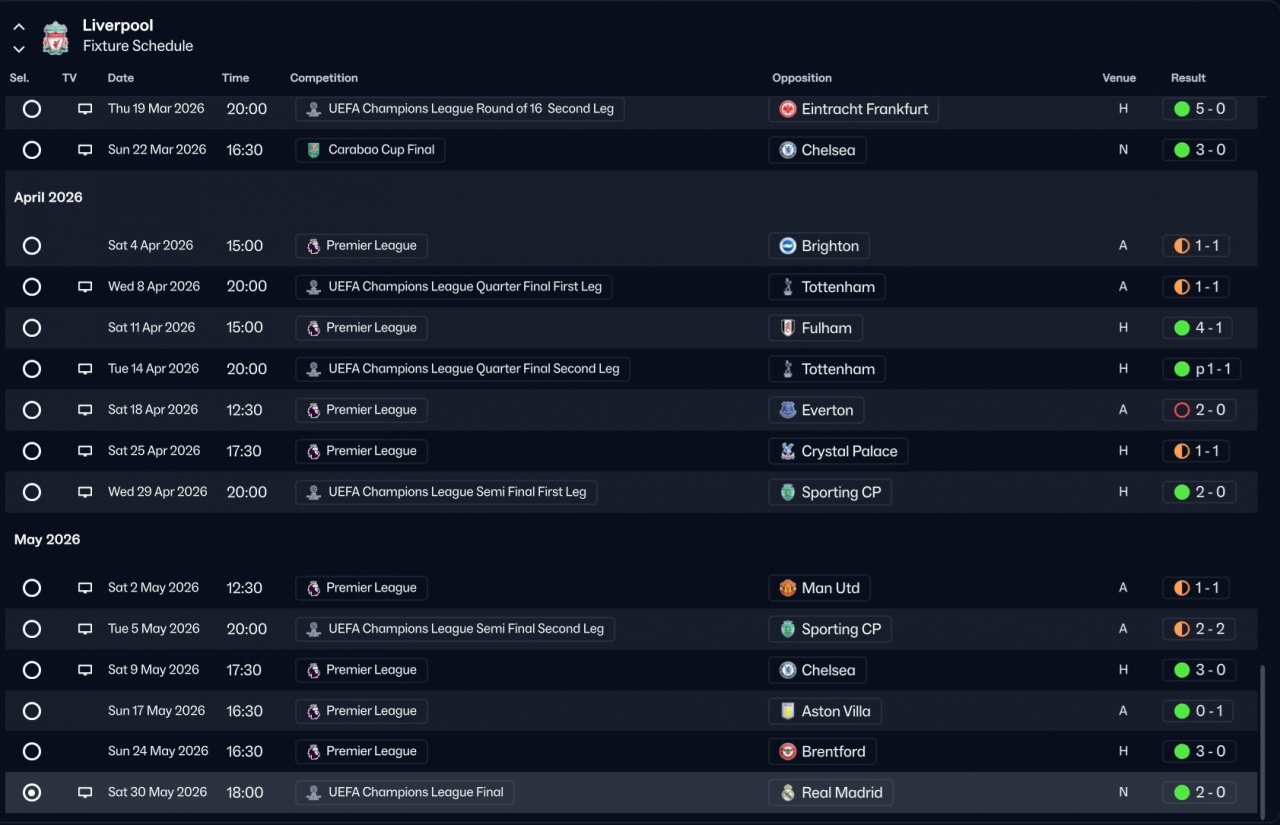Click the Real Madrid crest icon
The height and width of the screenshot is (825, 1280).
[788, 793]
